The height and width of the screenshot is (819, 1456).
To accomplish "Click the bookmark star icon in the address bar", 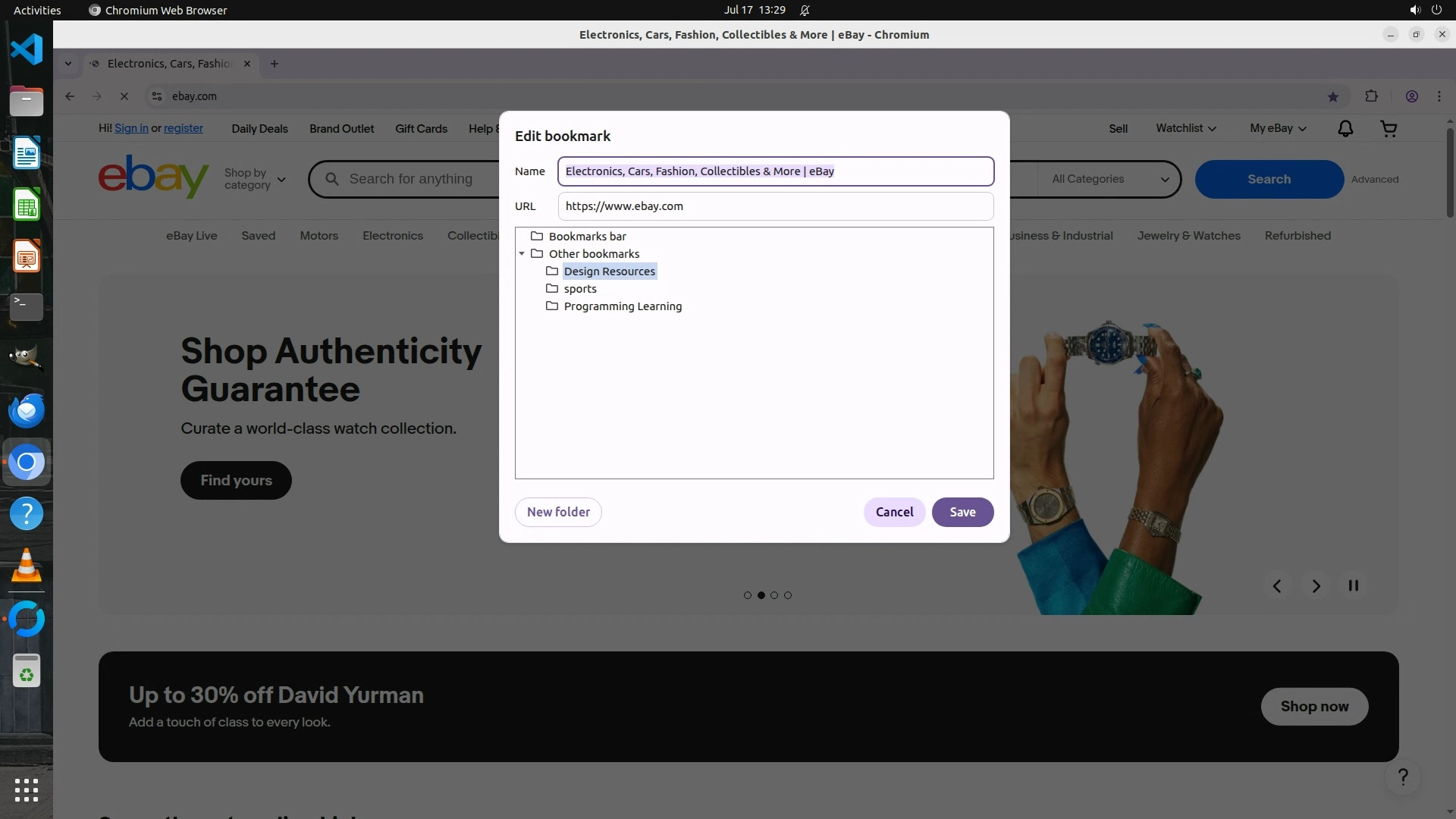I will (1332, 96).
